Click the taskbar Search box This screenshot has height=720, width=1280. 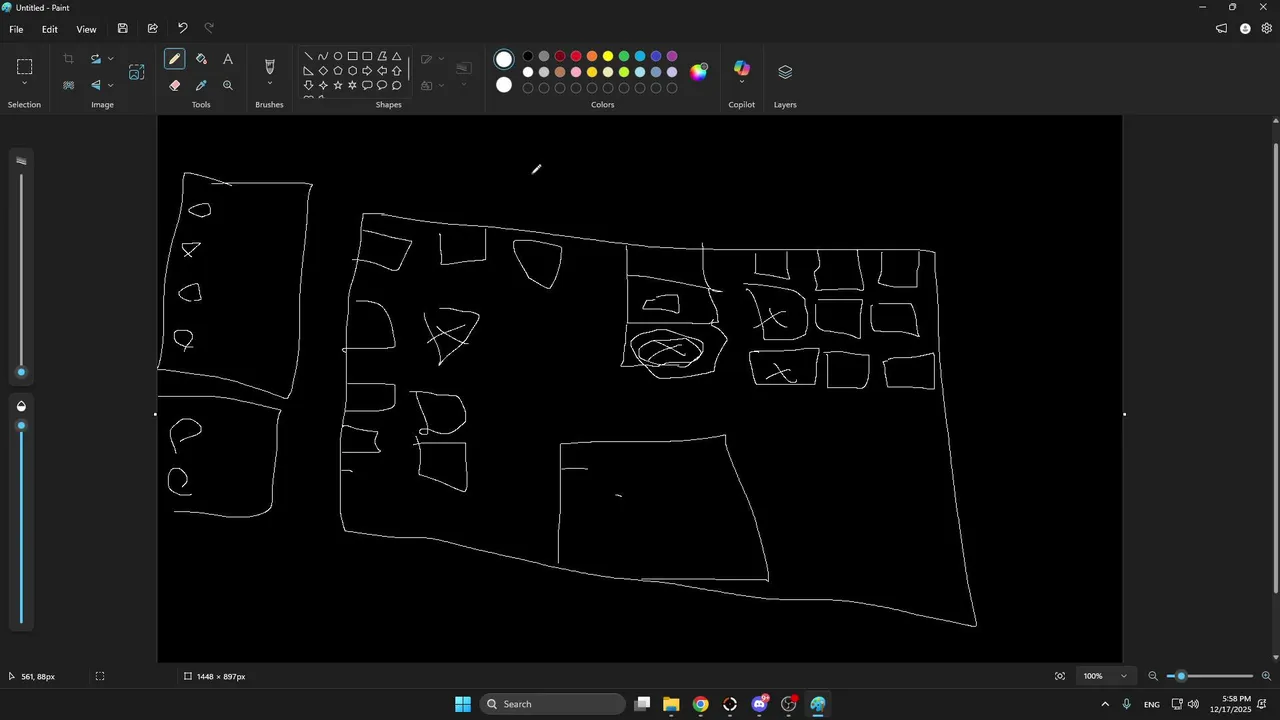point(552,704)
